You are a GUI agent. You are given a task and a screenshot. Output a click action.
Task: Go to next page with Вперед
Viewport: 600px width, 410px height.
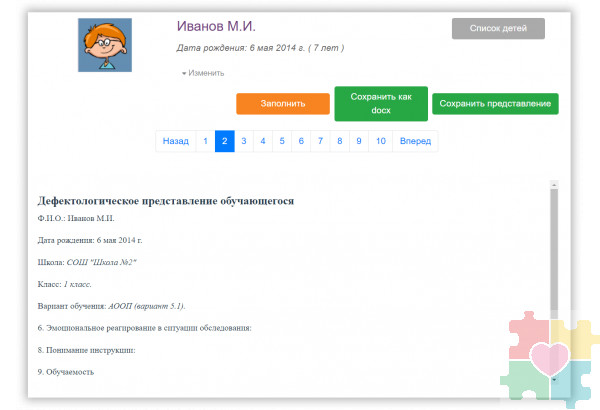tap(415, 142)
